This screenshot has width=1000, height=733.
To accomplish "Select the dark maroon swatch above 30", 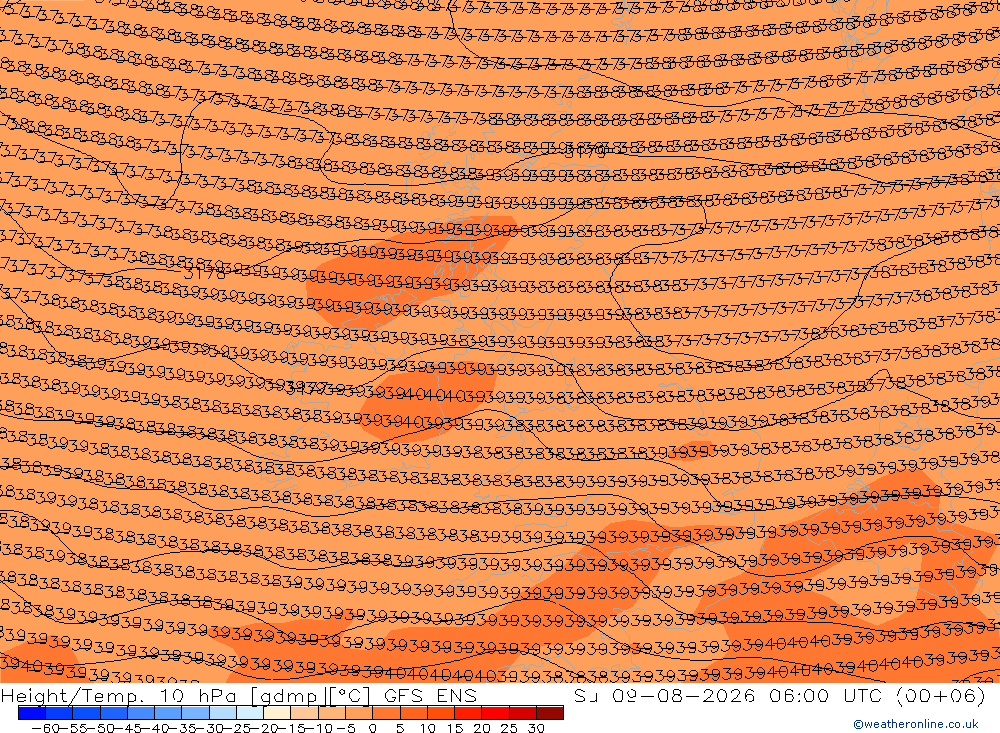I will click(550, 713).
